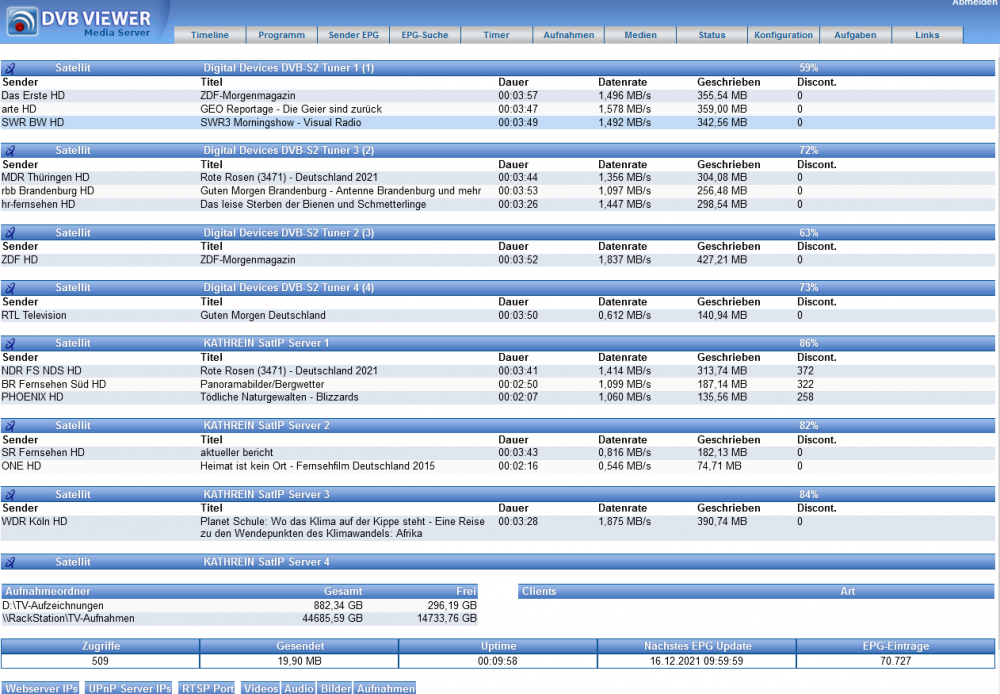This screenshot has width=1000, height=694.
Task: Click the DVB Viewer Media Server logo
Action: (82, 22)
